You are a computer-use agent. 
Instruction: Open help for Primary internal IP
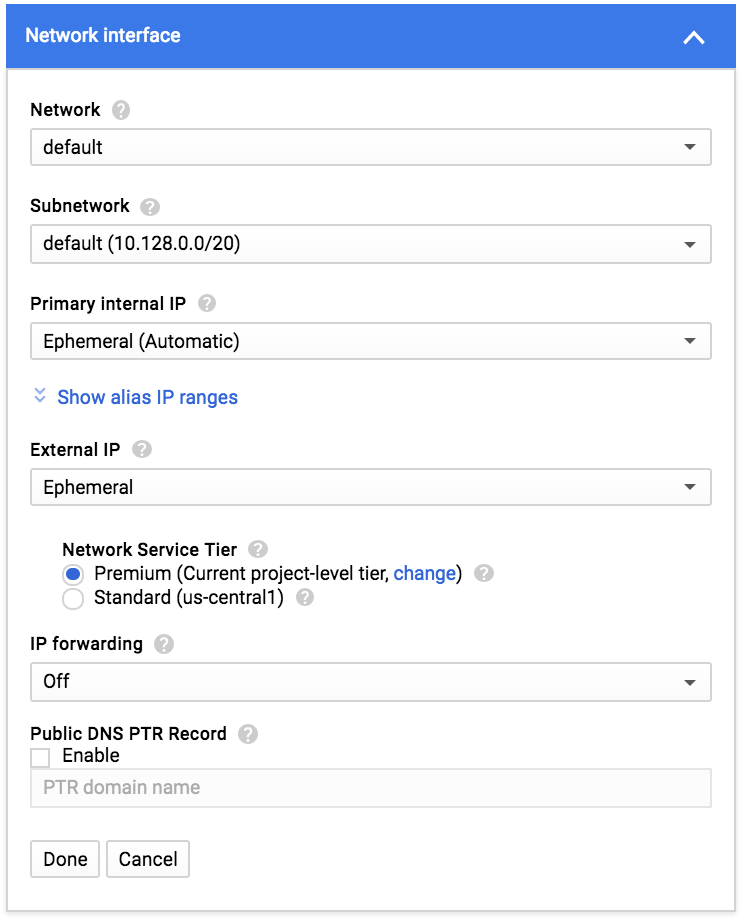pos(207,303)
